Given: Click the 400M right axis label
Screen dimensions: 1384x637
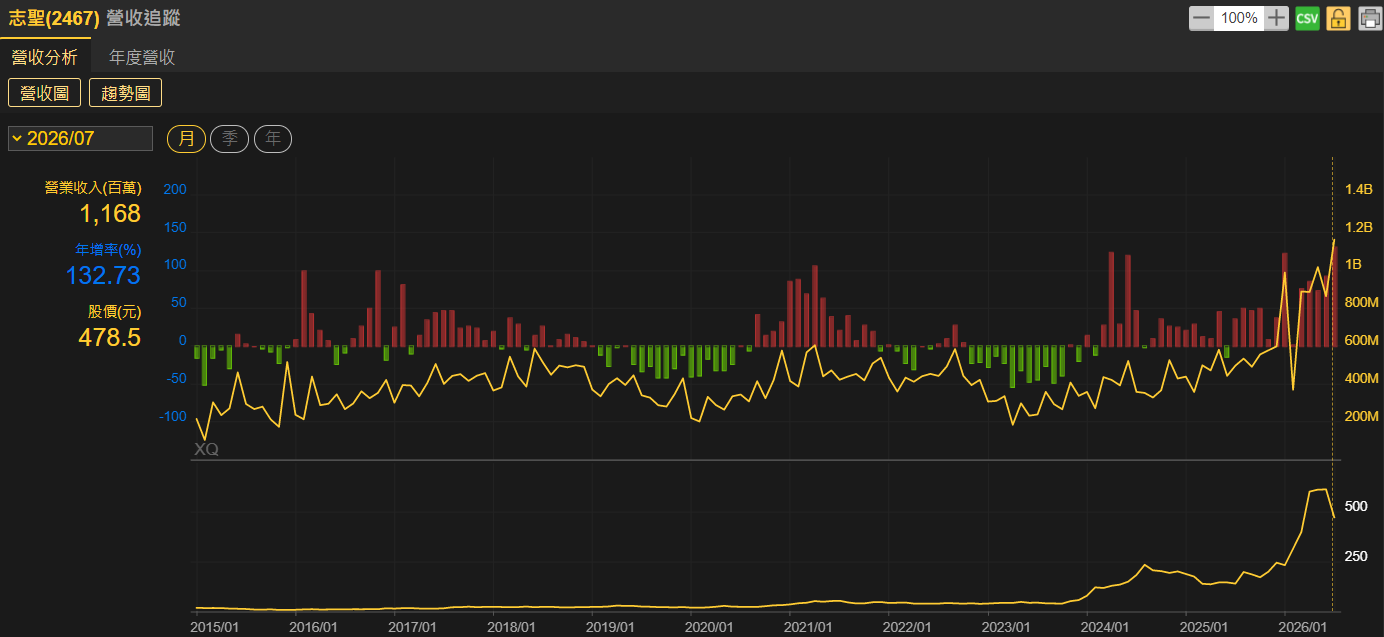Looking at the screenshot, I should 1362,379.
